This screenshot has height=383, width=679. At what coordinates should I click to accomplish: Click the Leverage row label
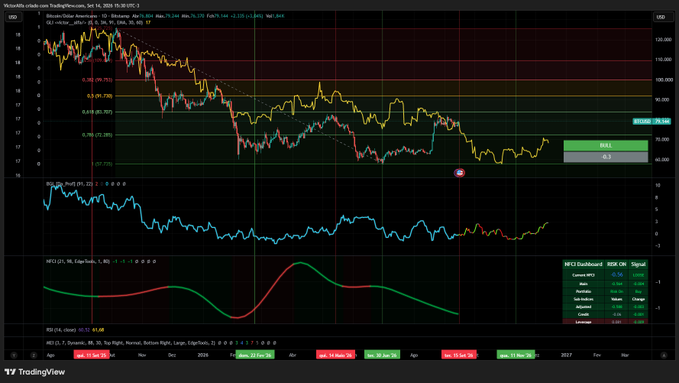[x=583, y=322]
